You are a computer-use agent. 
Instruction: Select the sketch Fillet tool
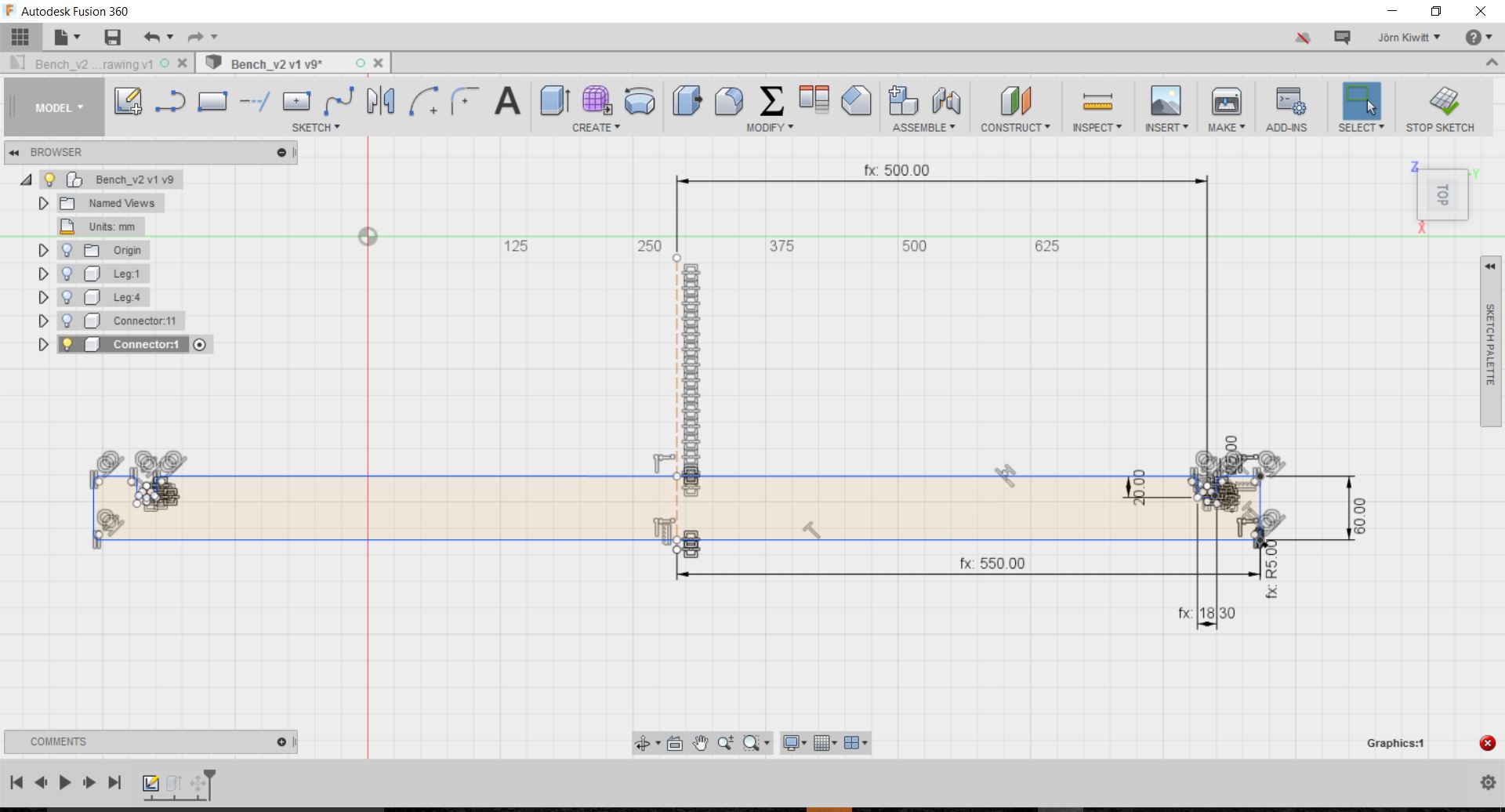click(465, 101)
